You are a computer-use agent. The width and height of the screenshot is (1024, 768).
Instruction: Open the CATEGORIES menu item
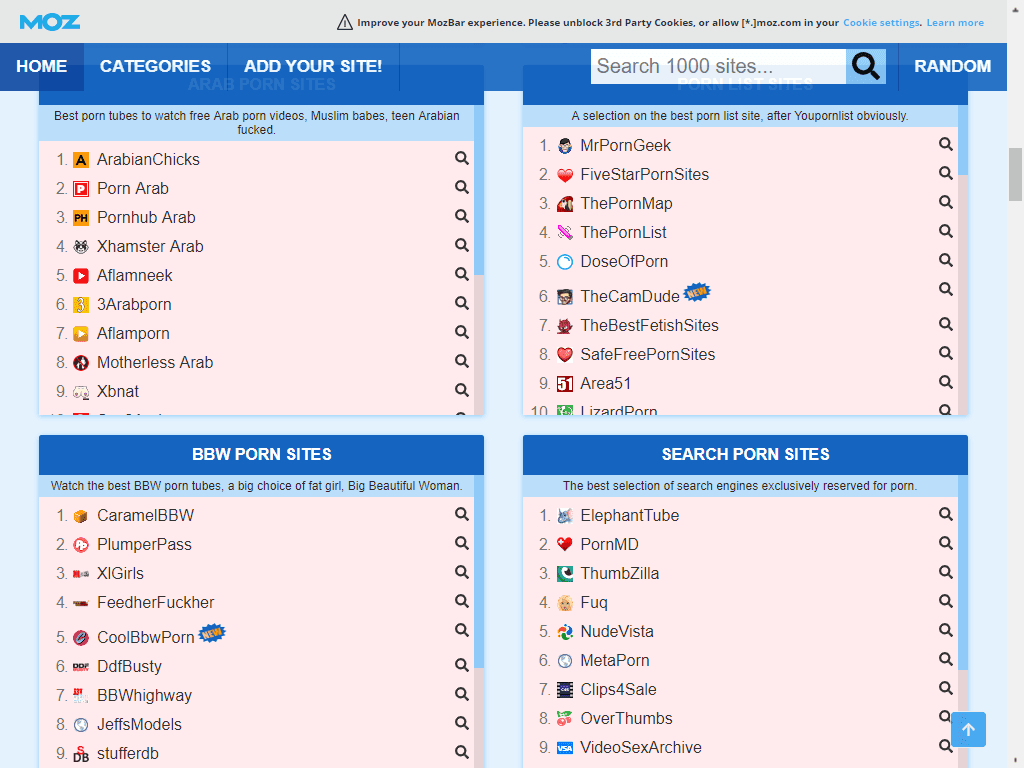(155, 67)
